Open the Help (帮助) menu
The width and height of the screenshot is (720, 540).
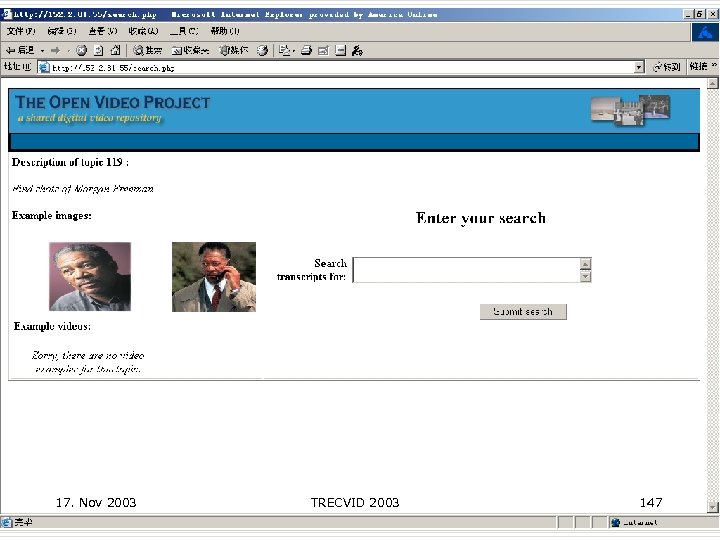coord(225,31)
